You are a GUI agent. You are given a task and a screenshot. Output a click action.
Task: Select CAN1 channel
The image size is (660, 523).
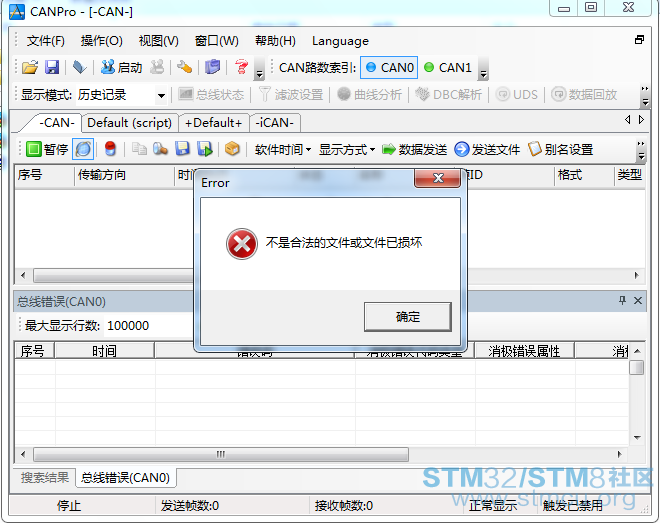pyautogui.click(x=447, y=67)
